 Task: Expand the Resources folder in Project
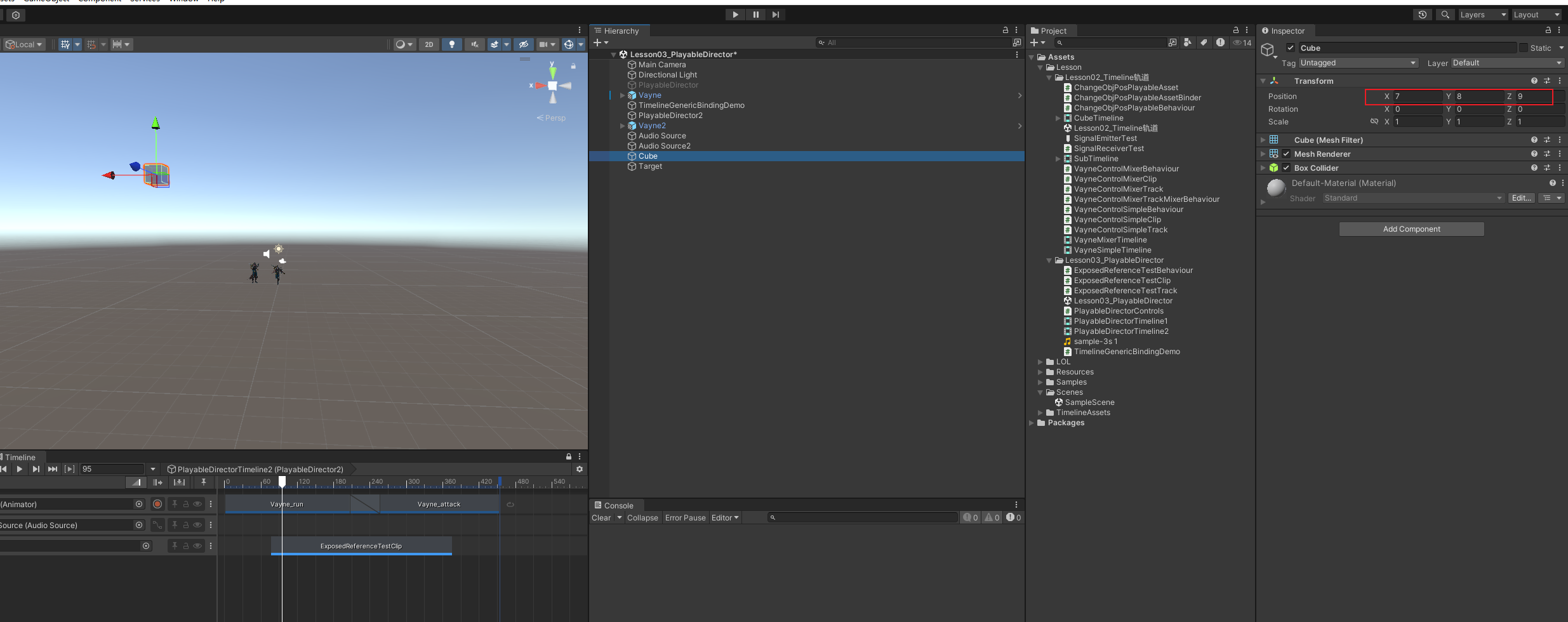(1040, 372)
